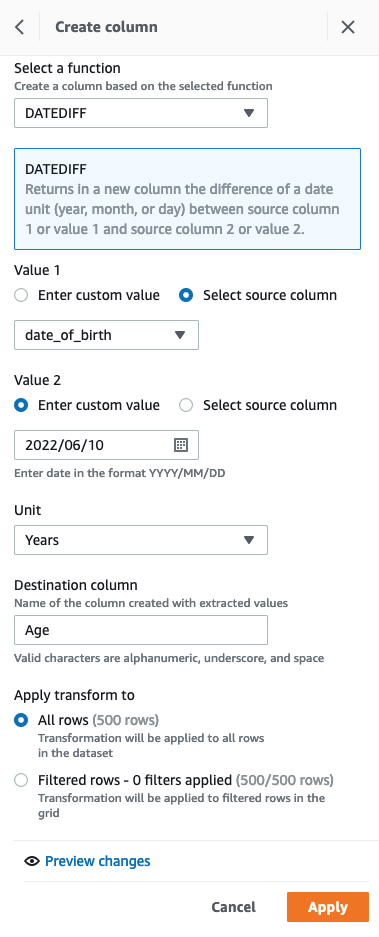Choose the All rows radio option
Image resolution: width=379 pixels, height=937 pixels.
(x=21, y=720)
